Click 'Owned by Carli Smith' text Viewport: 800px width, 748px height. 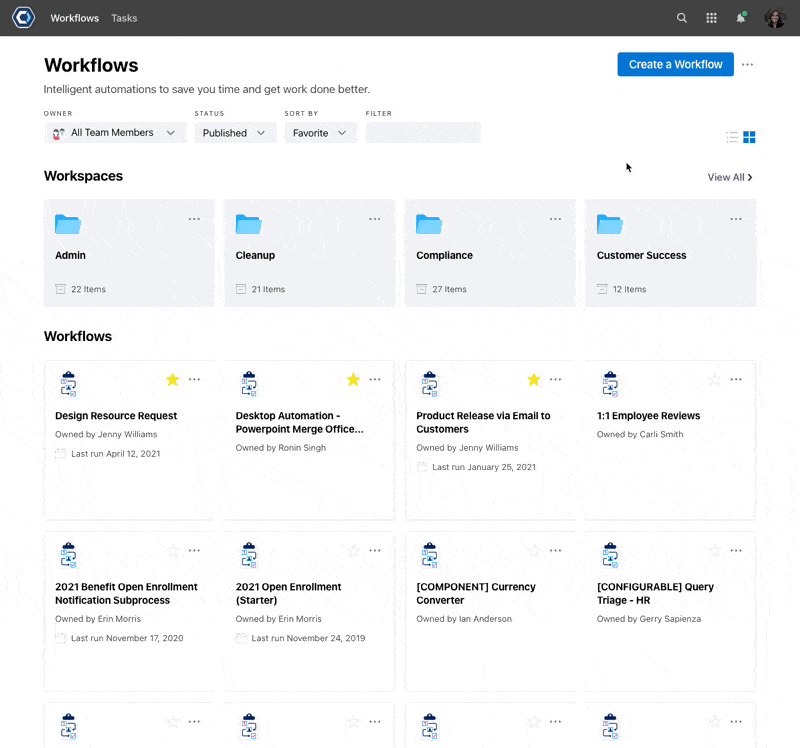tap(640, 434)
